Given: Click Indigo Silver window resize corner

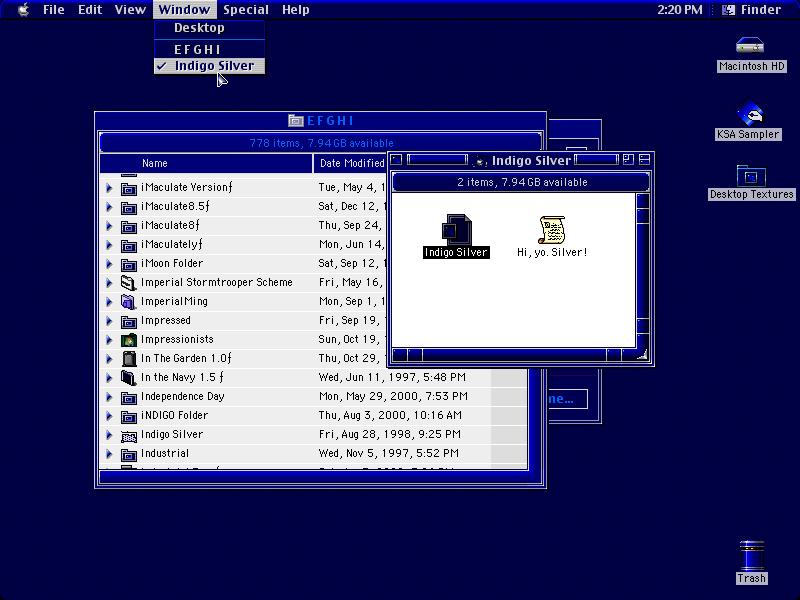Looking at the screenshot, I should click(643, 354).
